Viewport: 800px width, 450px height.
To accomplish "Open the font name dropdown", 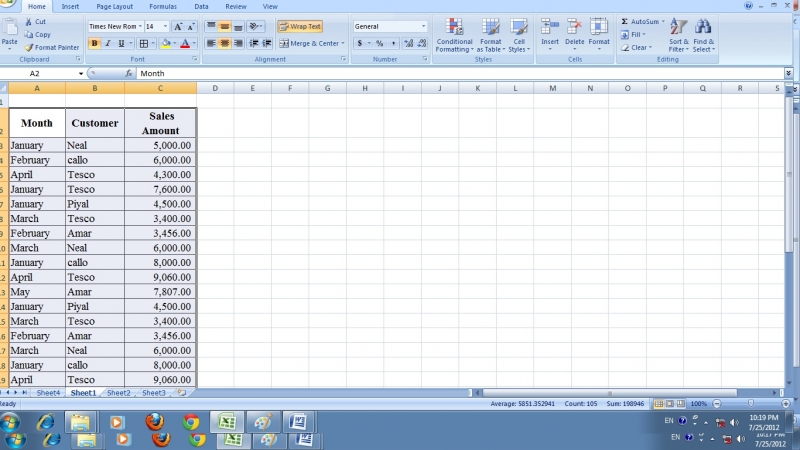I will click(x=139, y=27).
